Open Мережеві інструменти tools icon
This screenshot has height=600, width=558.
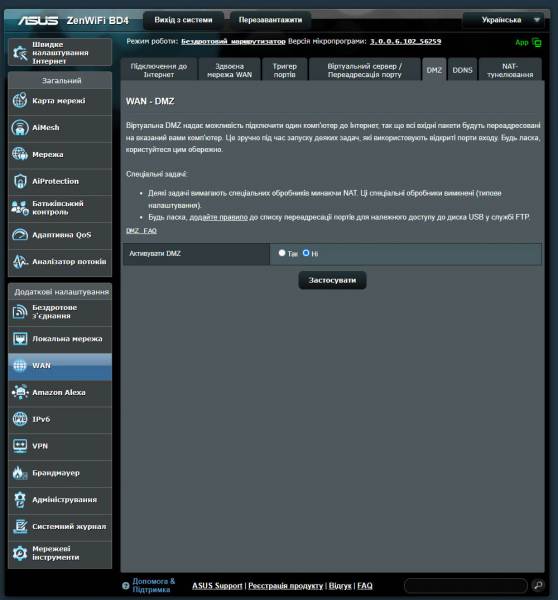pos(20,553)
